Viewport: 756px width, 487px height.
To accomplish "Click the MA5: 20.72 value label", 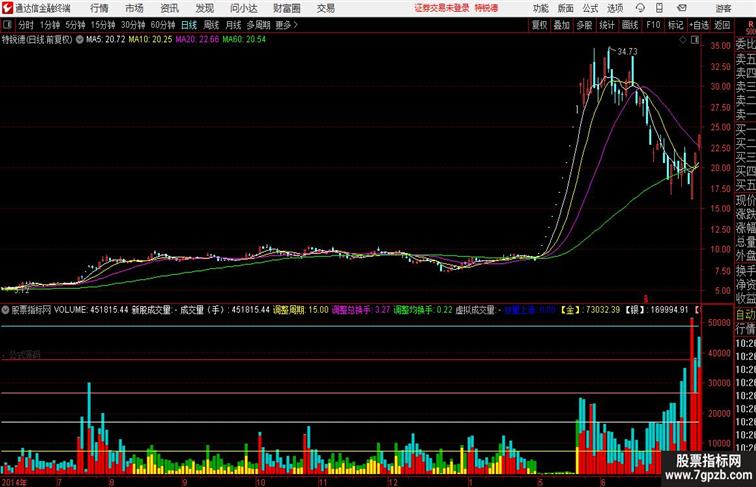I will pos(106,40).
